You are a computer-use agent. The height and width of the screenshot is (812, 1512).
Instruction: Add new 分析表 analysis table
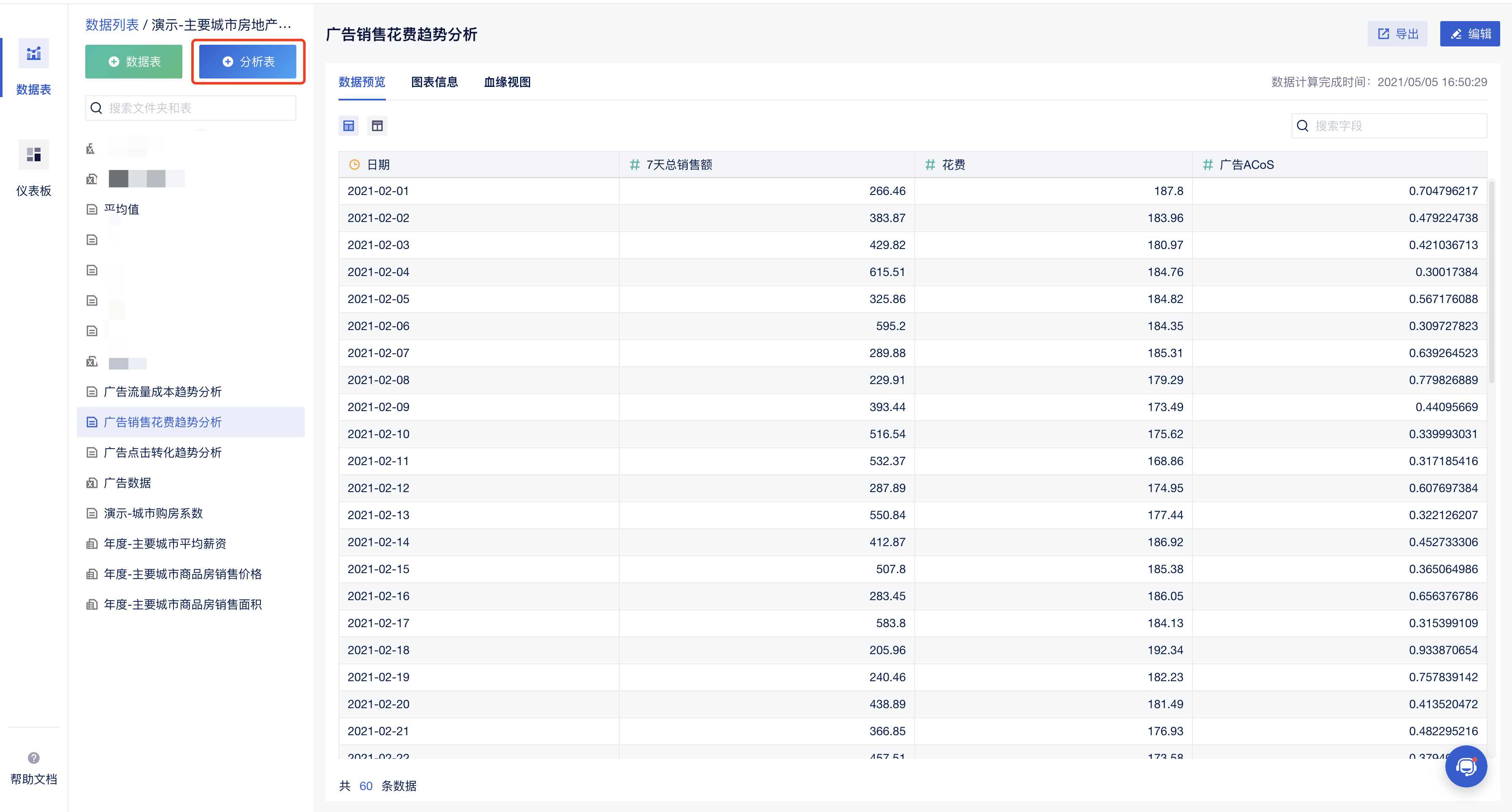point(248,62)
